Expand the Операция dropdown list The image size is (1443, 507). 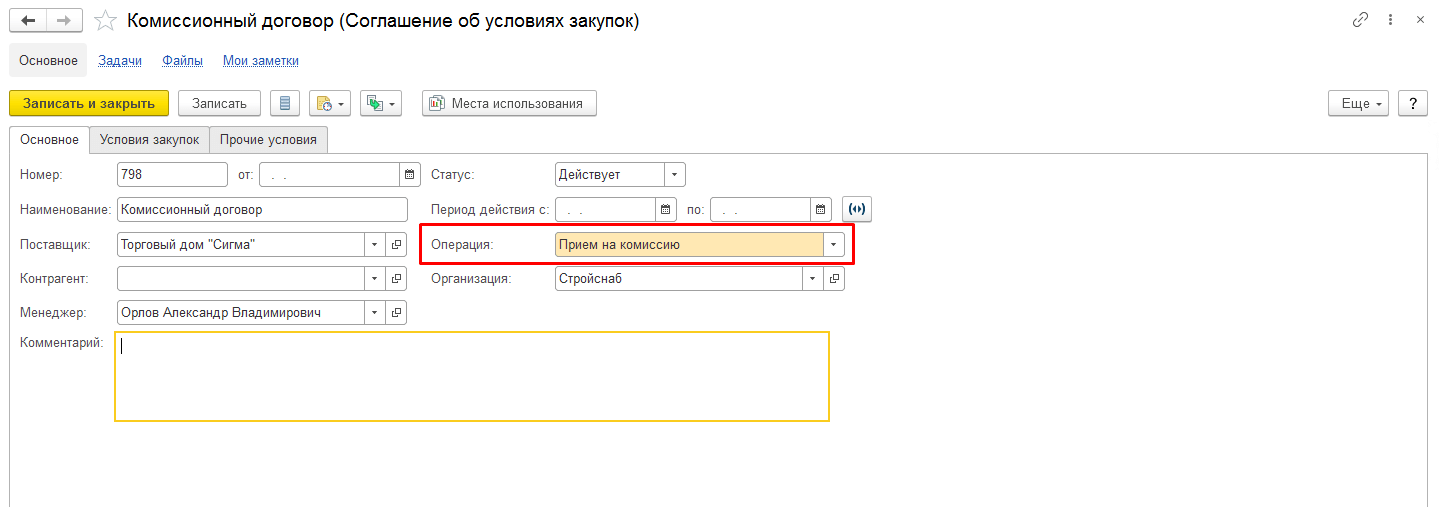(834, 245)
